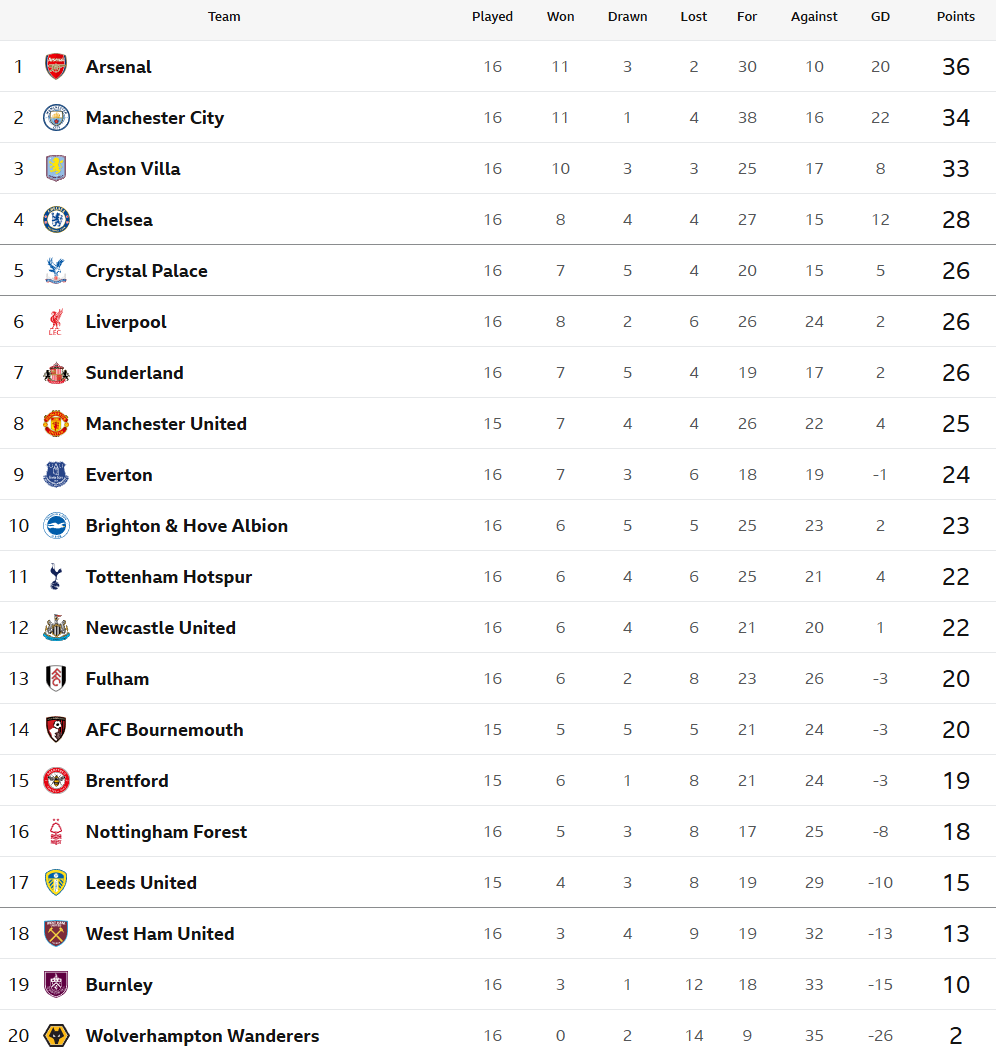Click the Team column header
Image resolution: width=996 pixels, height=1059 pixels.
[x=224, y=17]
